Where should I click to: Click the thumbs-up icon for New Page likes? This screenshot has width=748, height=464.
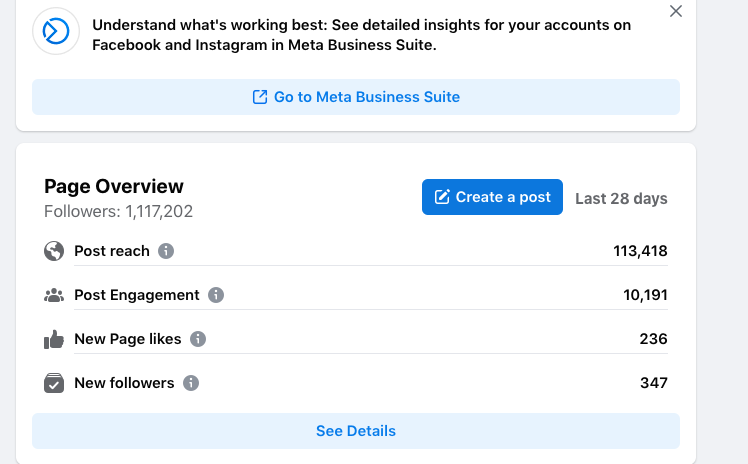tap(54, 339)
